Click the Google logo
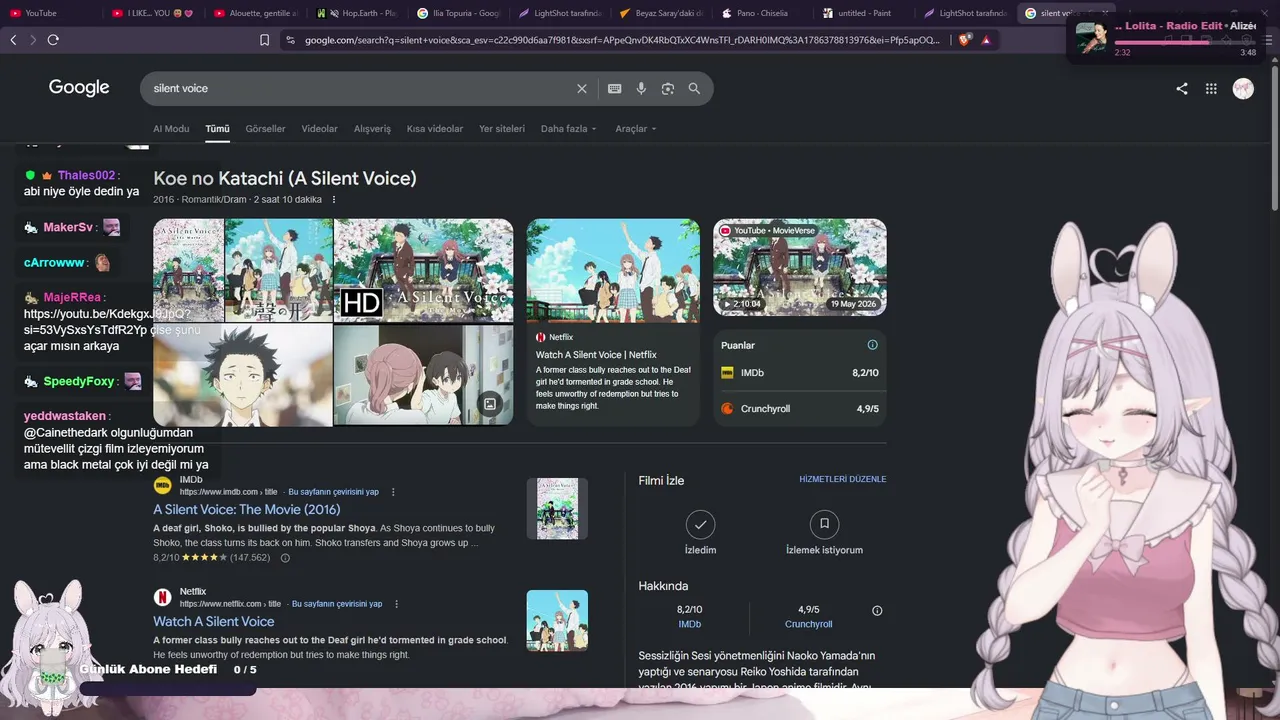1280x720 pixels. [x=79, y=88]
